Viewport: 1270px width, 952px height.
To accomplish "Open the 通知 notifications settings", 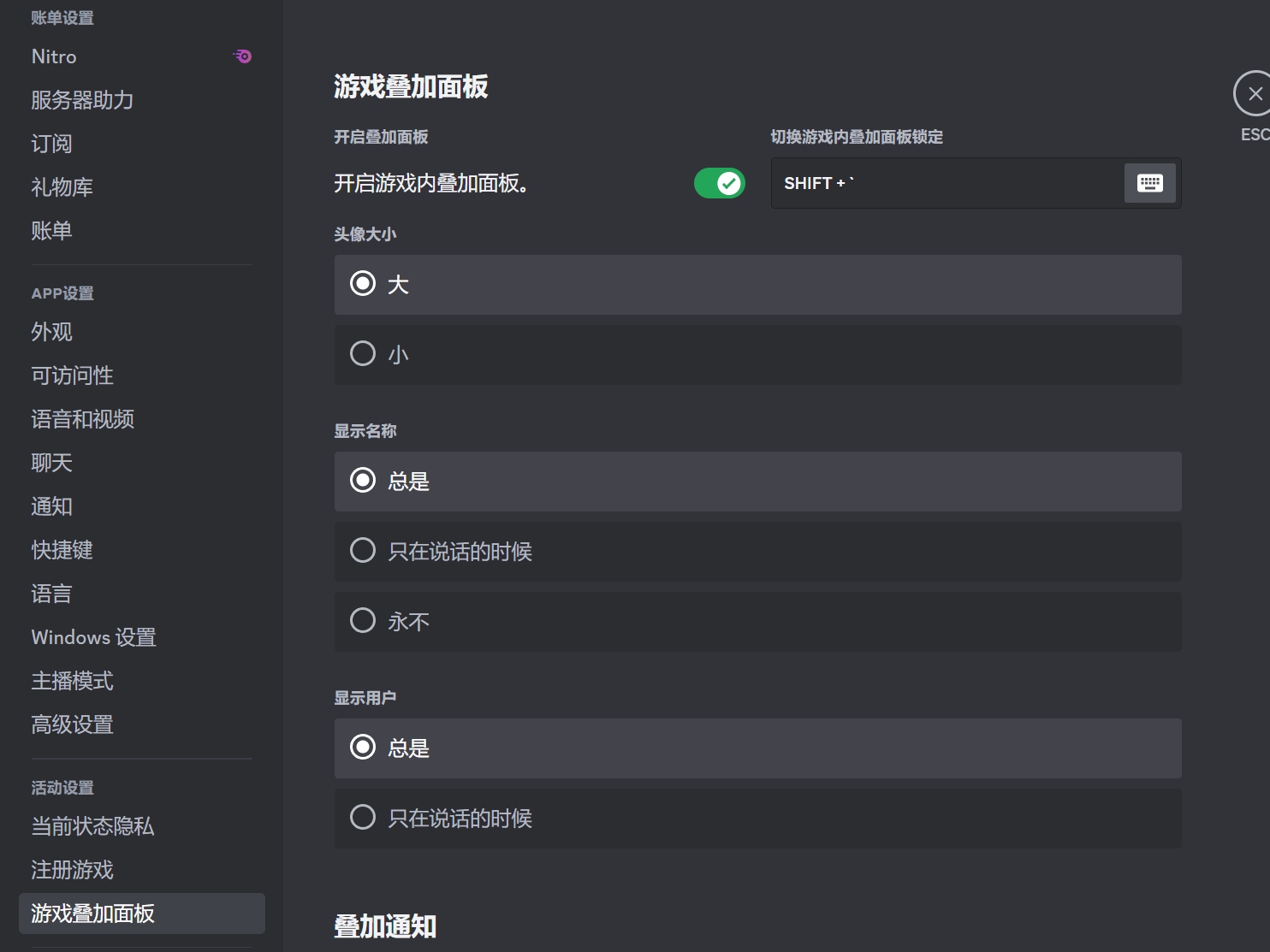I will click(x=52, y=506).
